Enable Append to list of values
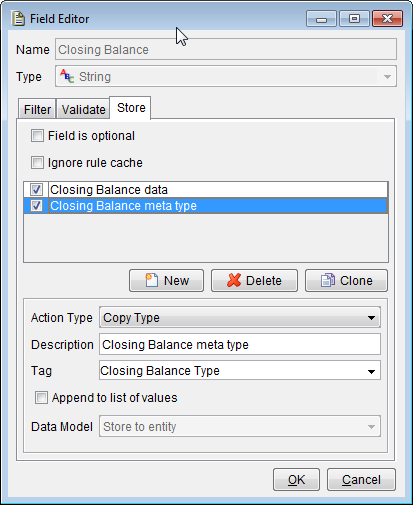413x505 pixels. pyautogui.click(x=41, y=398)
